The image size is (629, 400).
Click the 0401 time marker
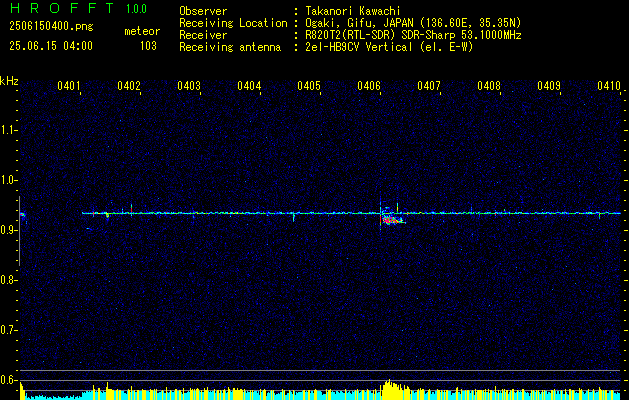pos(69,85)
